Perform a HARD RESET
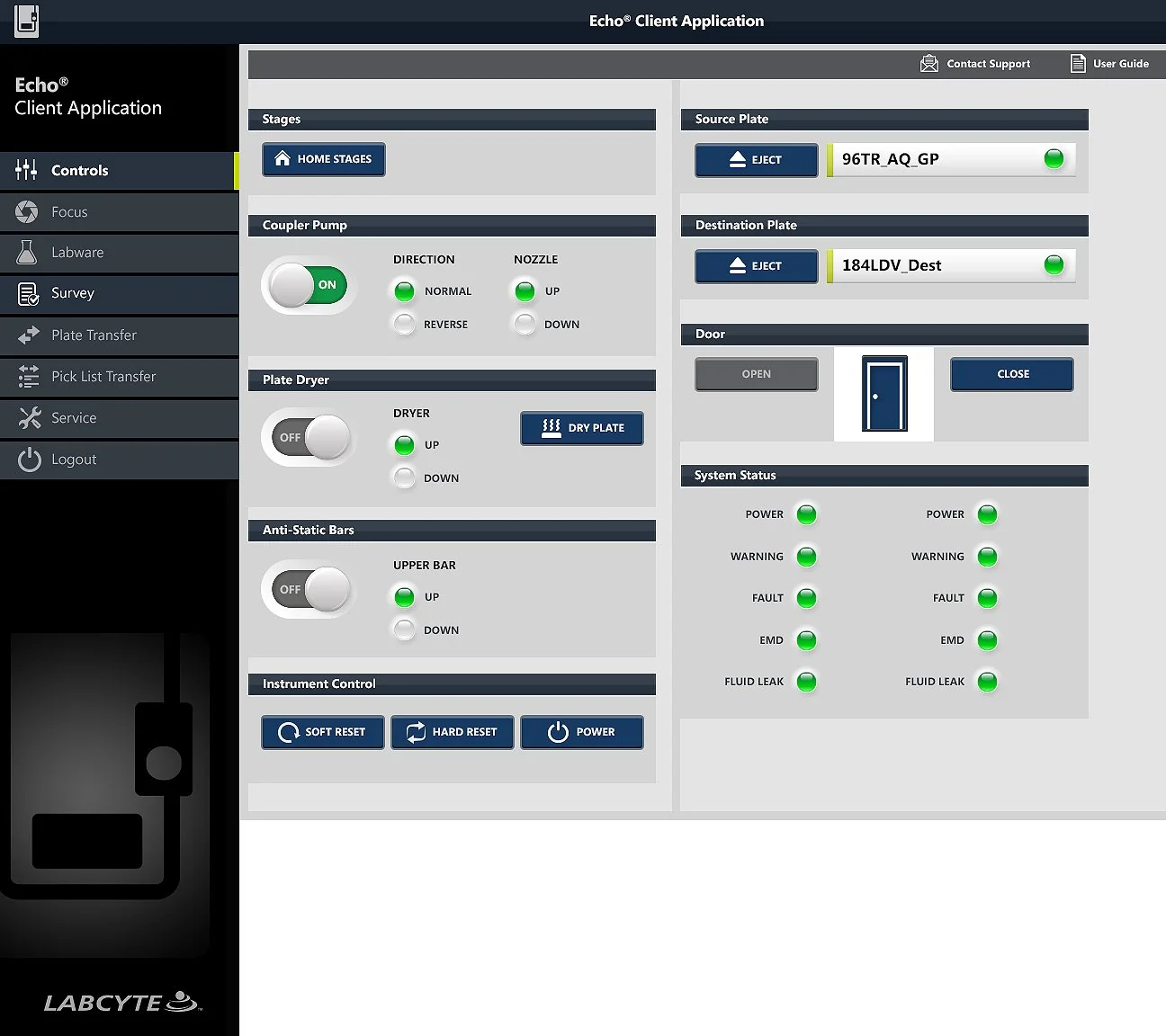Screen dimensions: 1166x1036 (453, 732)
